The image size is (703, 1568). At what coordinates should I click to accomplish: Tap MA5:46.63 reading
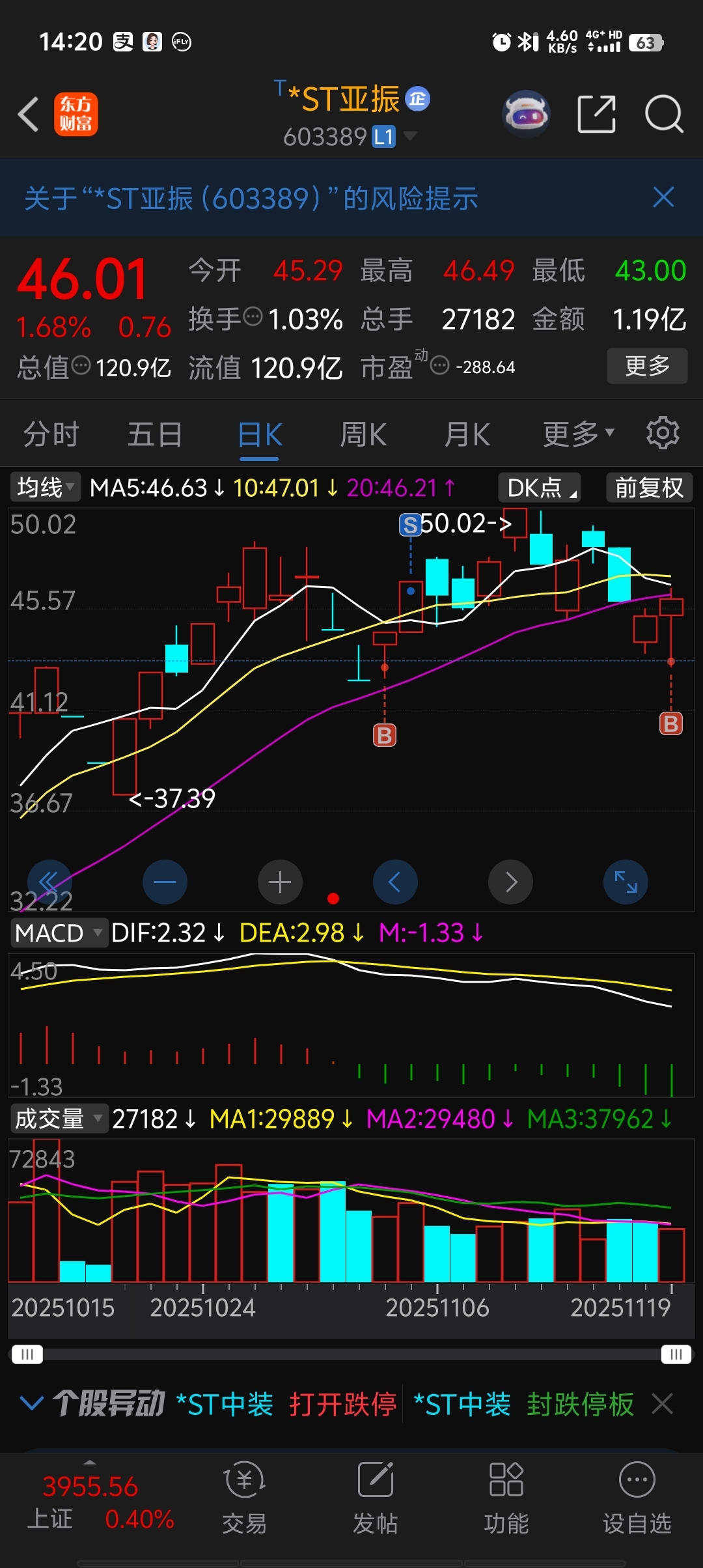157,488
